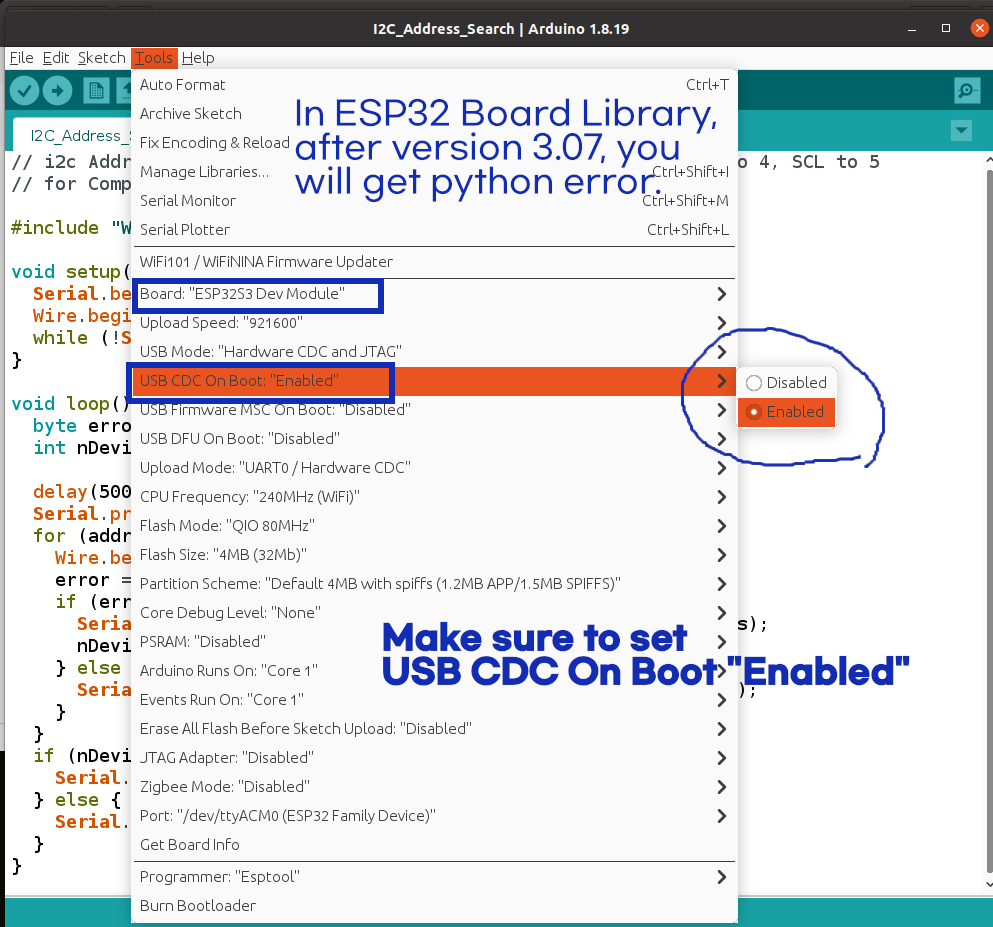Image resolution: width=993 pixels, height=927 pixels.
Task: Open the Sketch menu
Action: (101, 58)
